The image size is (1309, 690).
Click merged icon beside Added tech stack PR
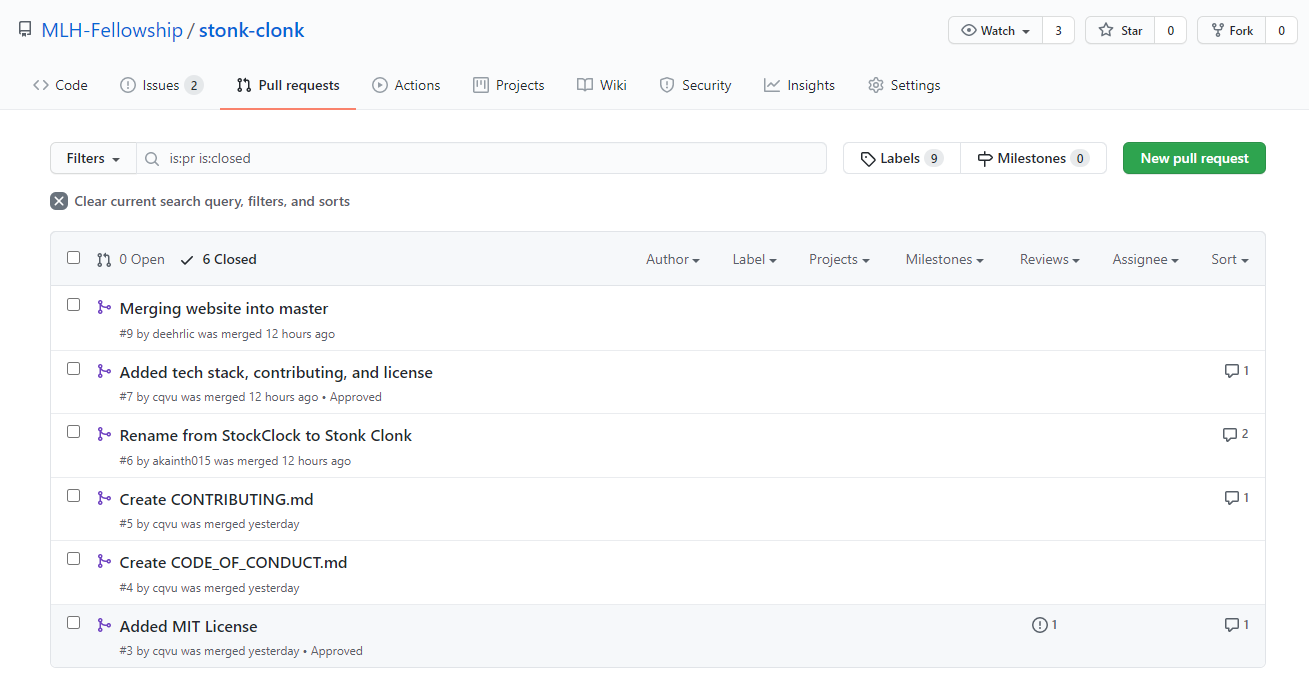coord(104,371)
